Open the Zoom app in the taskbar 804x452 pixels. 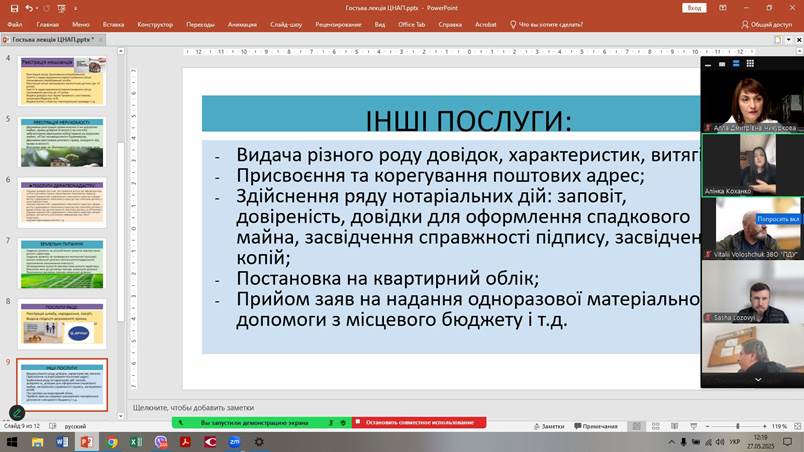(x=234, y=441)
